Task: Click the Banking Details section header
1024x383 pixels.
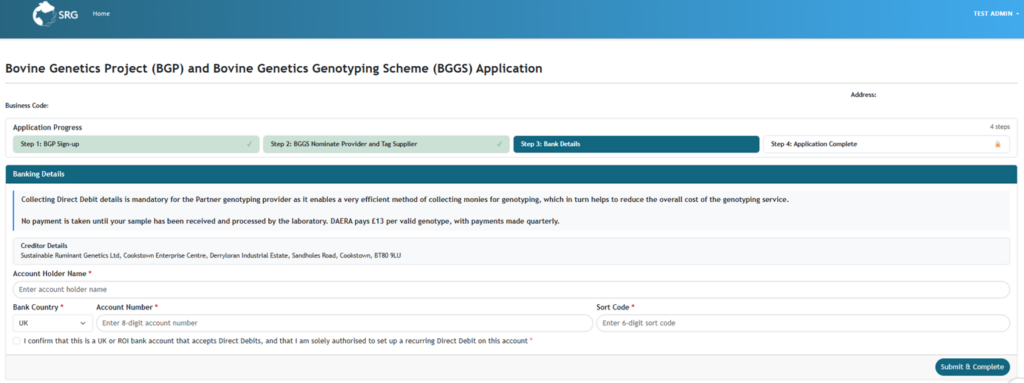Action: (511, 175)
